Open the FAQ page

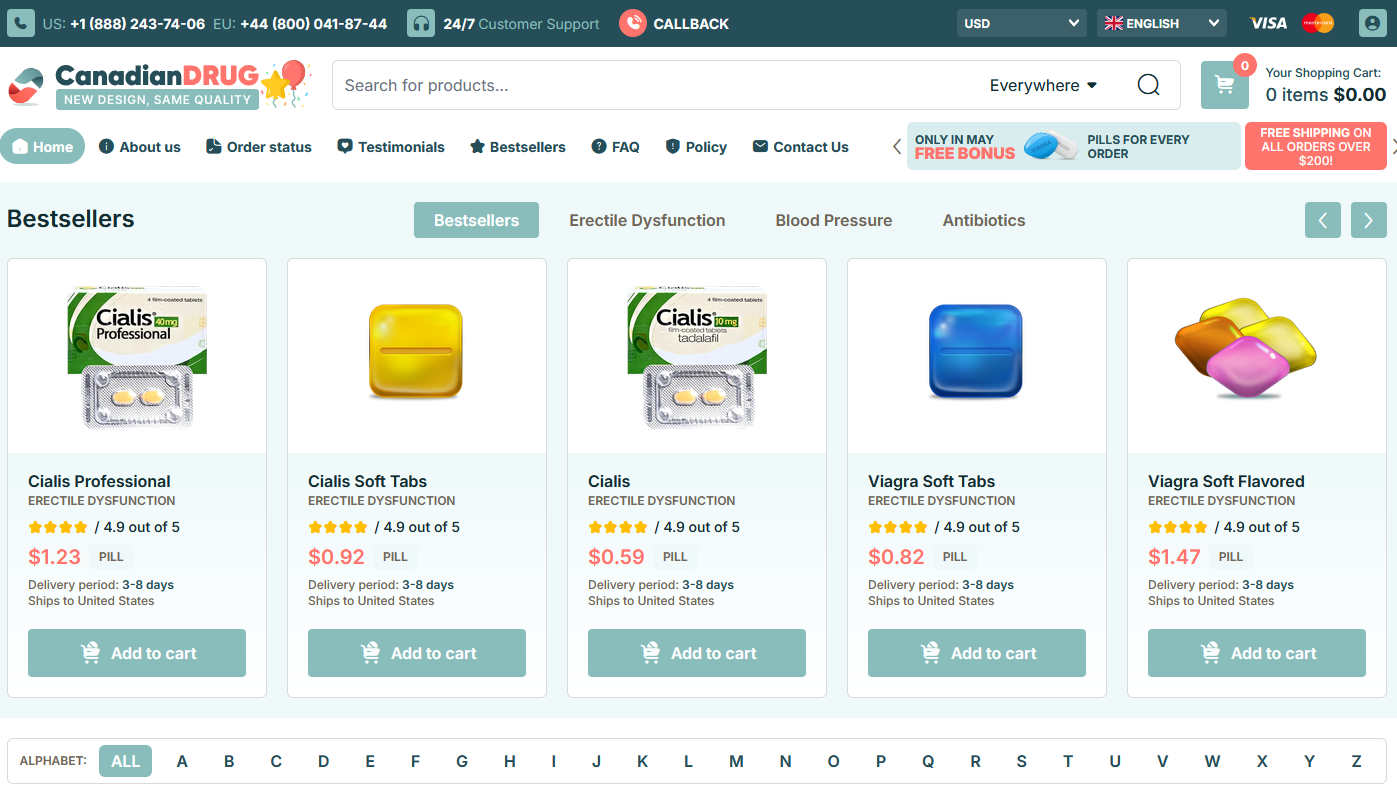[615, 147]
